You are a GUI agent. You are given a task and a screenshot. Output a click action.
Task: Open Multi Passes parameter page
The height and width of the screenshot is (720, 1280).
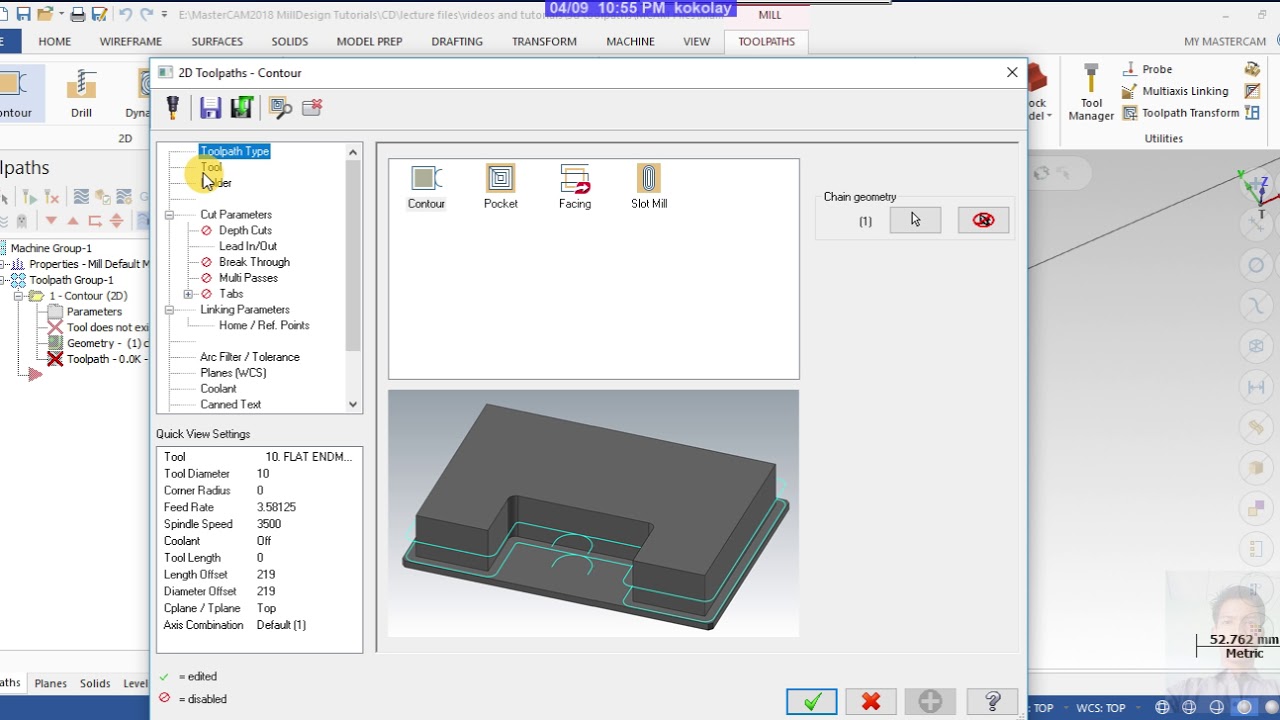pyautogui.click(x=248, y=278)
